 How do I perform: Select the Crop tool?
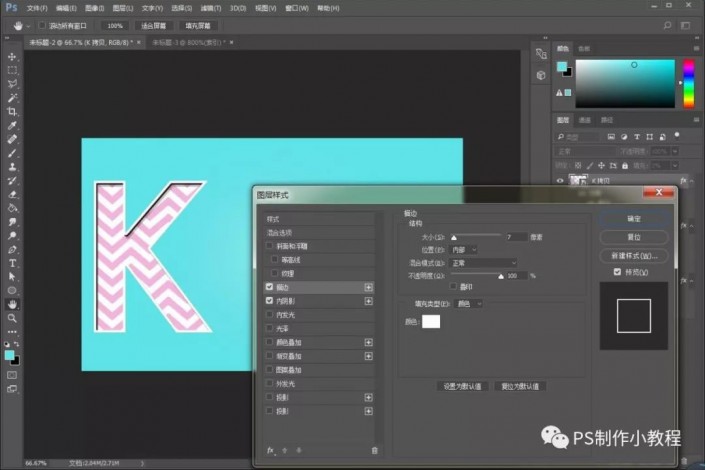(12, 112)
